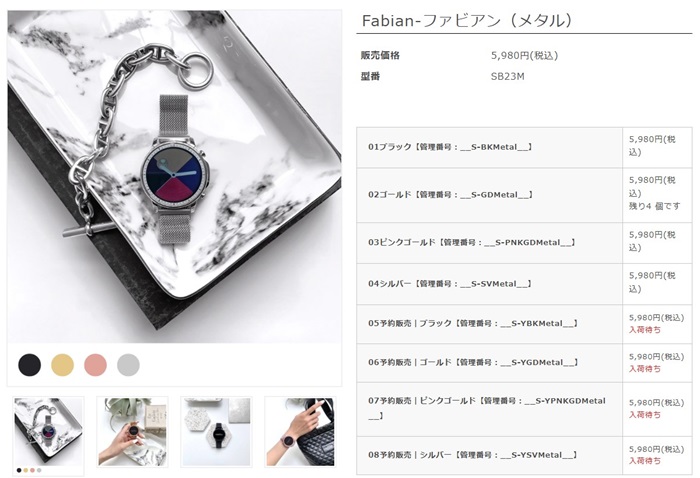Pick the silver color swatch

(x=129, y=365)
